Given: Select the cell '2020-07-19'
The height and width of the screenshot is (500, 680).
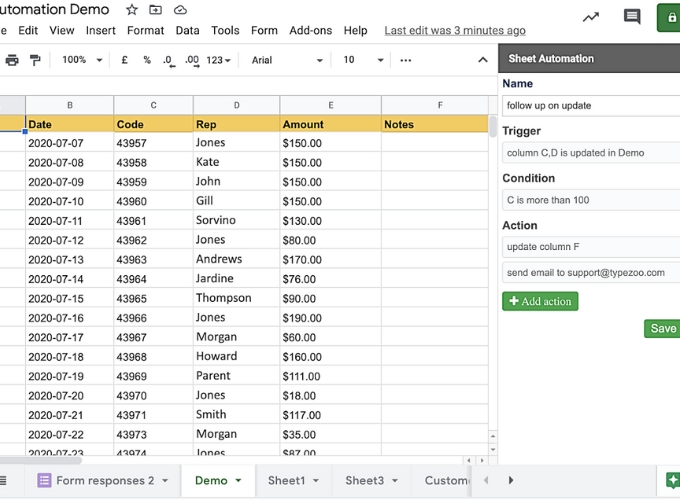Looking at the screenshot, I should click(69, 376).
